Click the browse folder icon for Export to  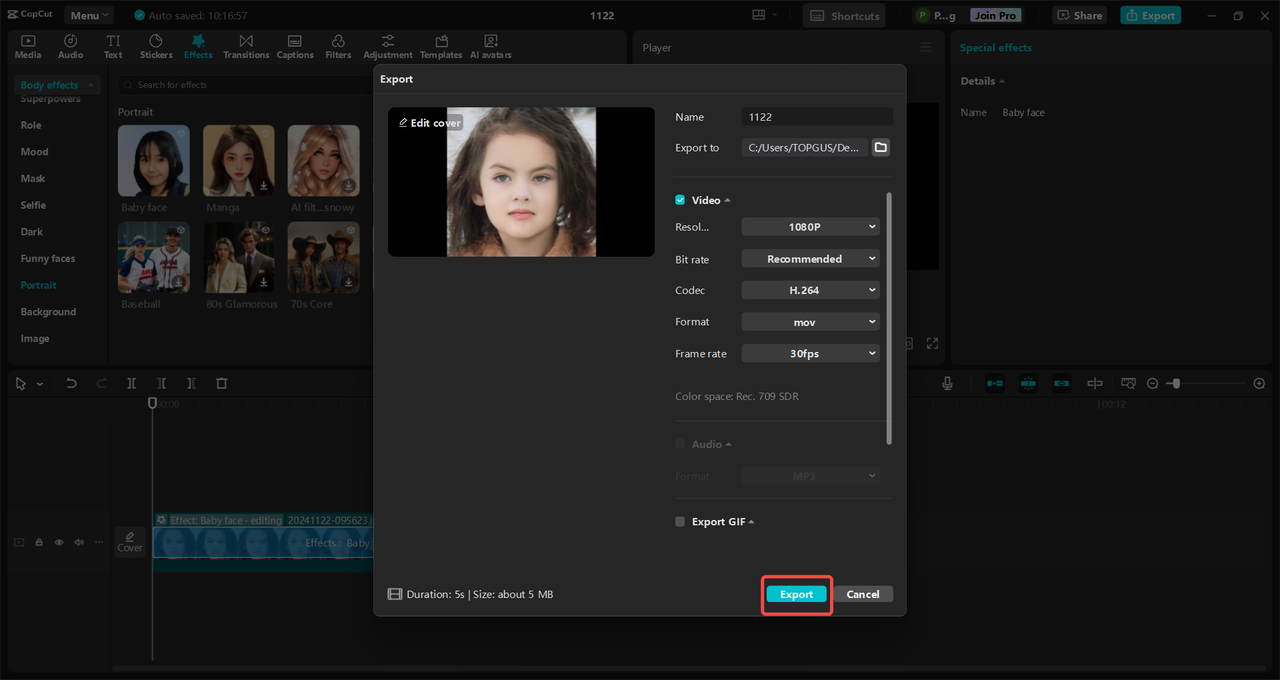tap(880, 147)
